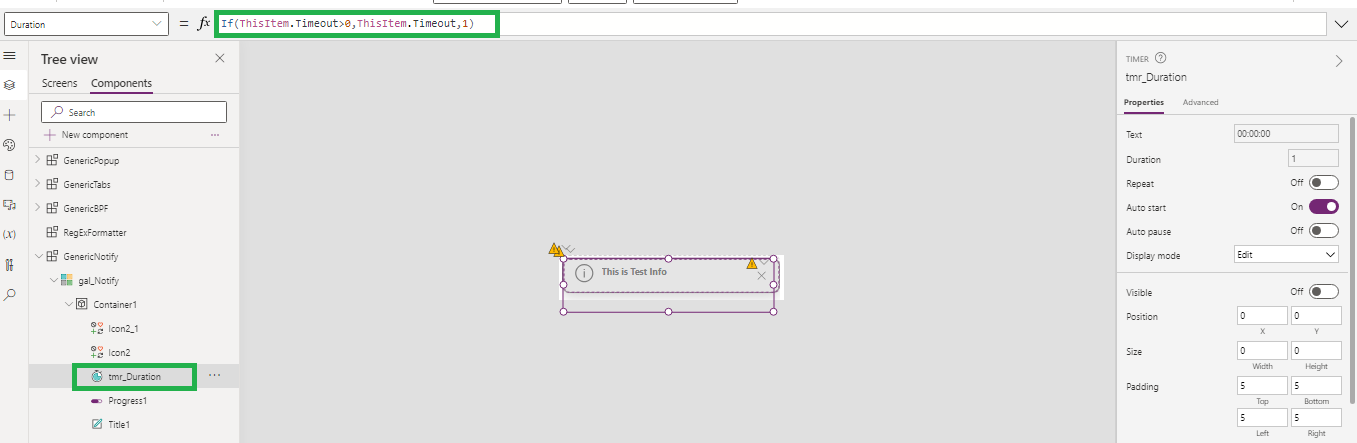Open the Data pane in left sidebar

pyautogui.click(x=10, y=175)
